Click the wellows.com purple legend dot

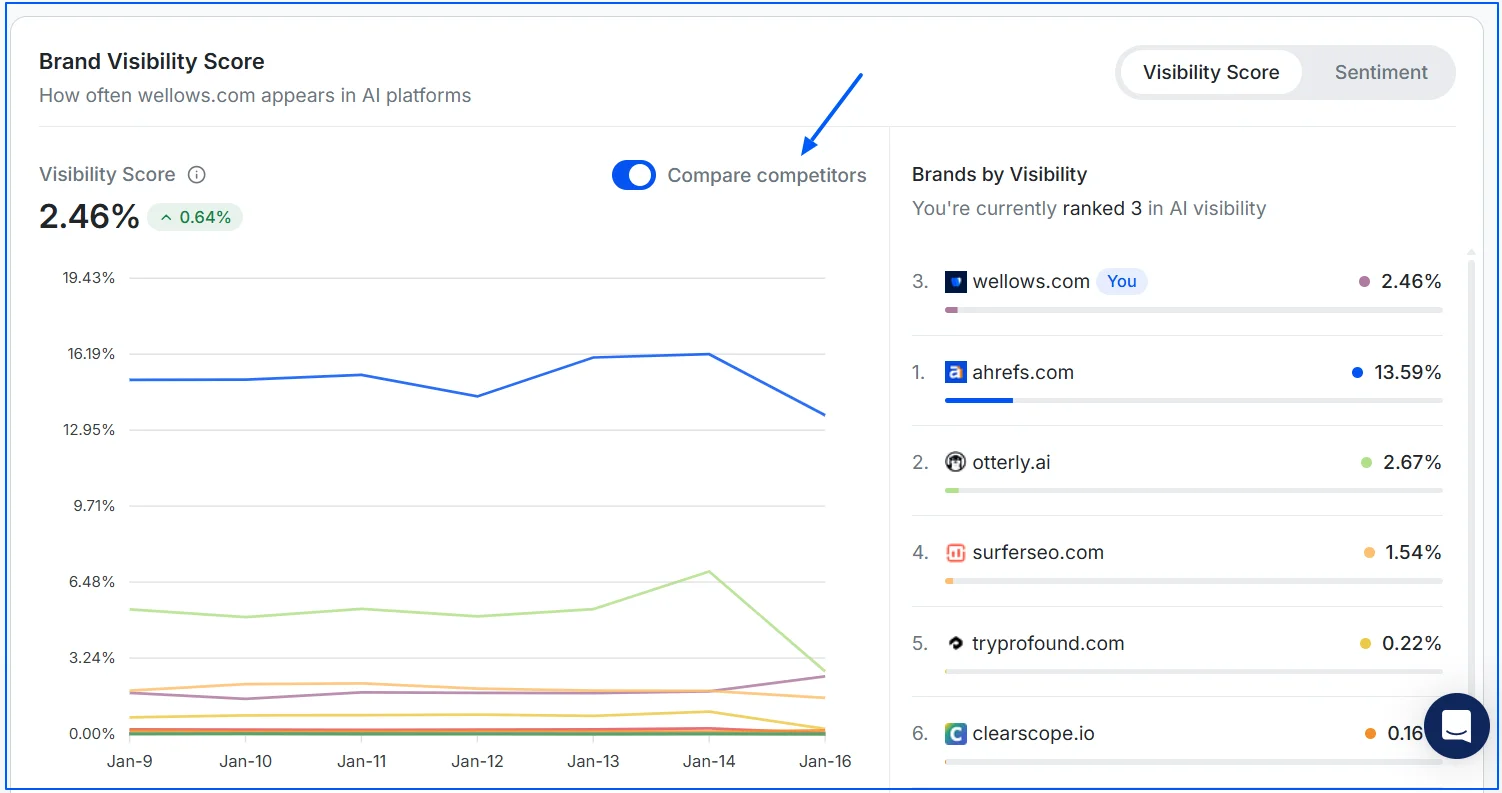[x=1364, y=282]
